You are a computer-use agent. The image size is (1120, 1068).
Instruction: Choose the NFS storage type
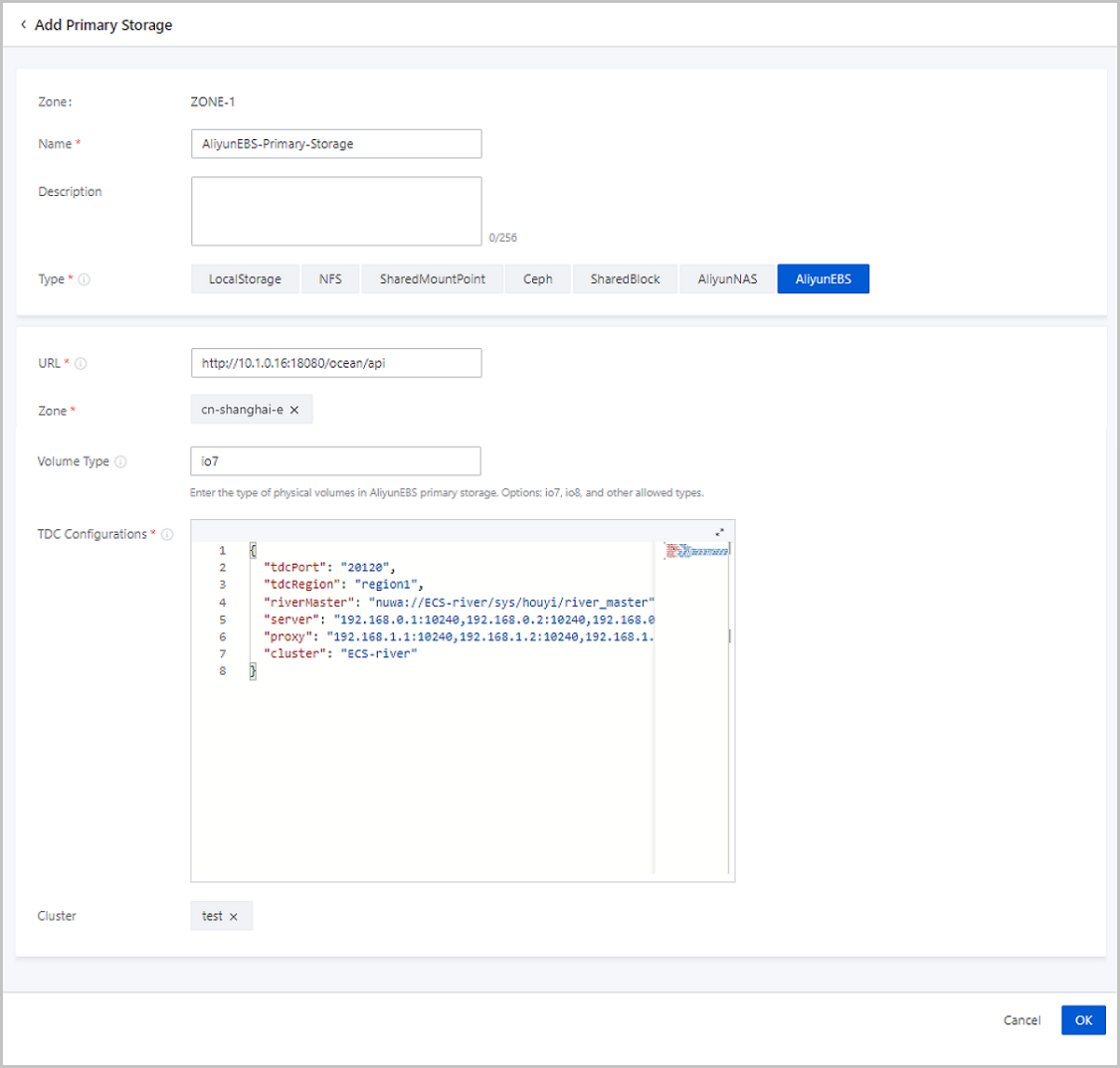click(330, 279)
